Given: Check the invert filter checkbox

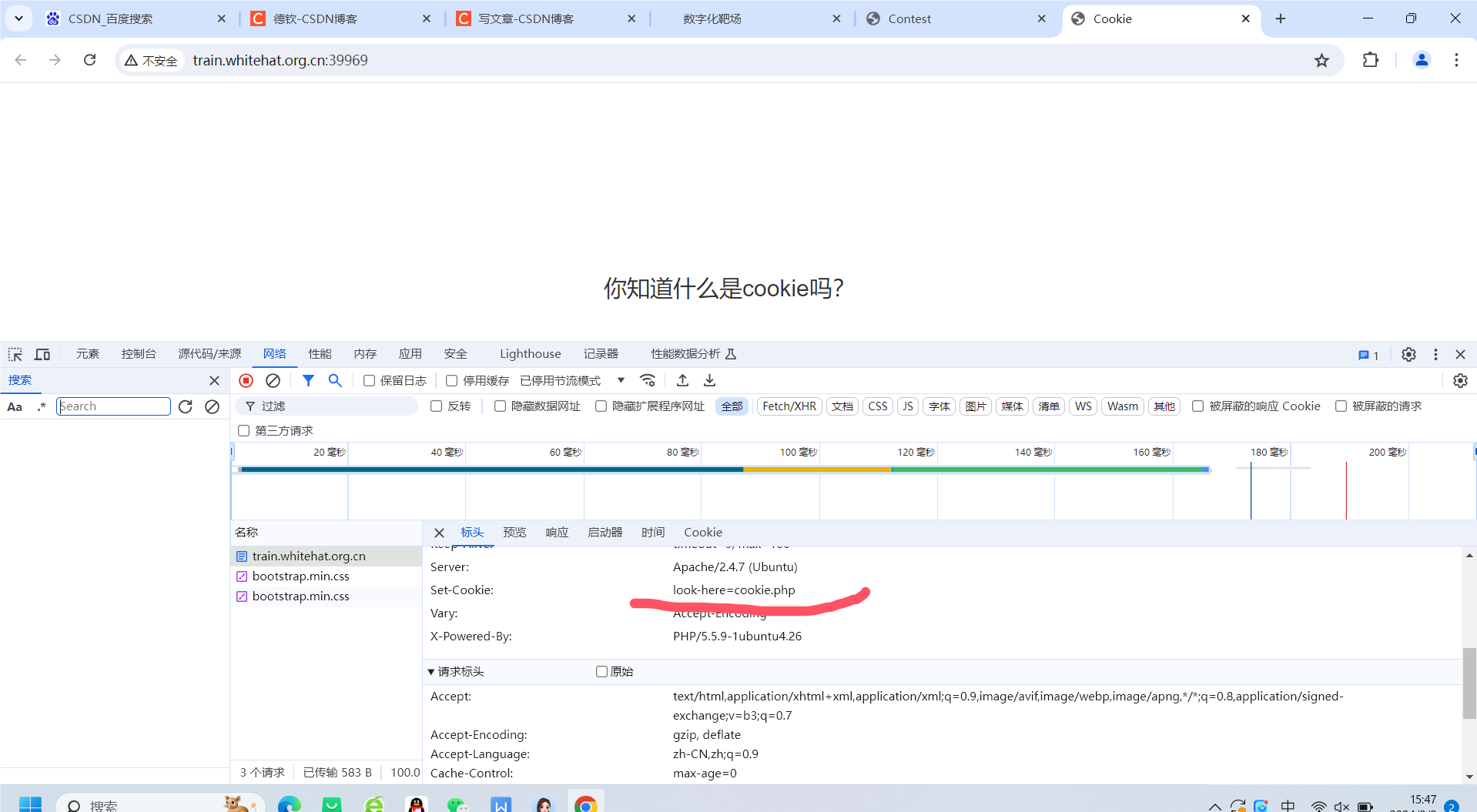Looking at the screenshot, I should pos(437,406).
